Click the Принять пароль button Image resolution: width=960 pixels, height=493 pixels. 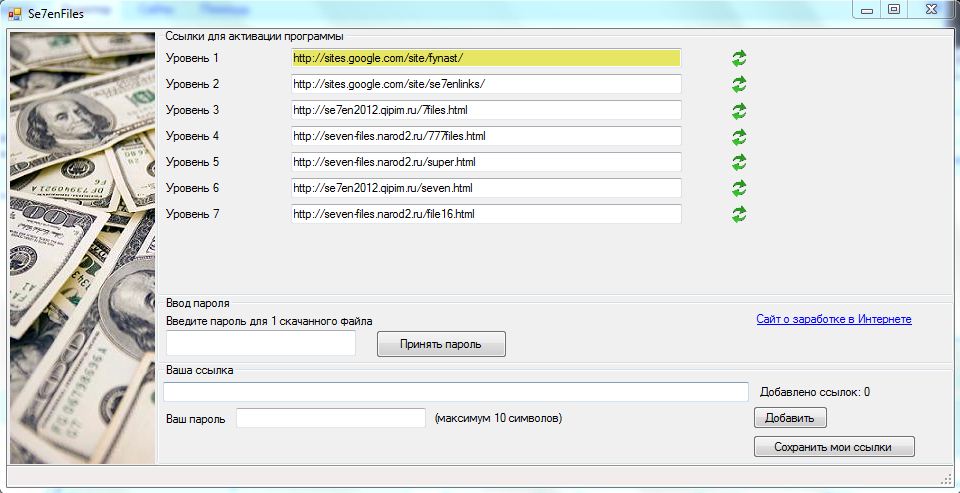click(441, 344)
